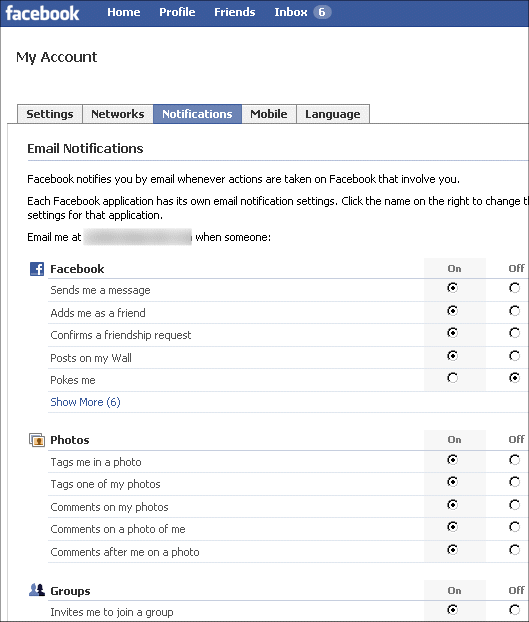This screenshot has width=529, height=622.
Task: Turn off Invites me to join a group
Action: (x=514, y=610)
